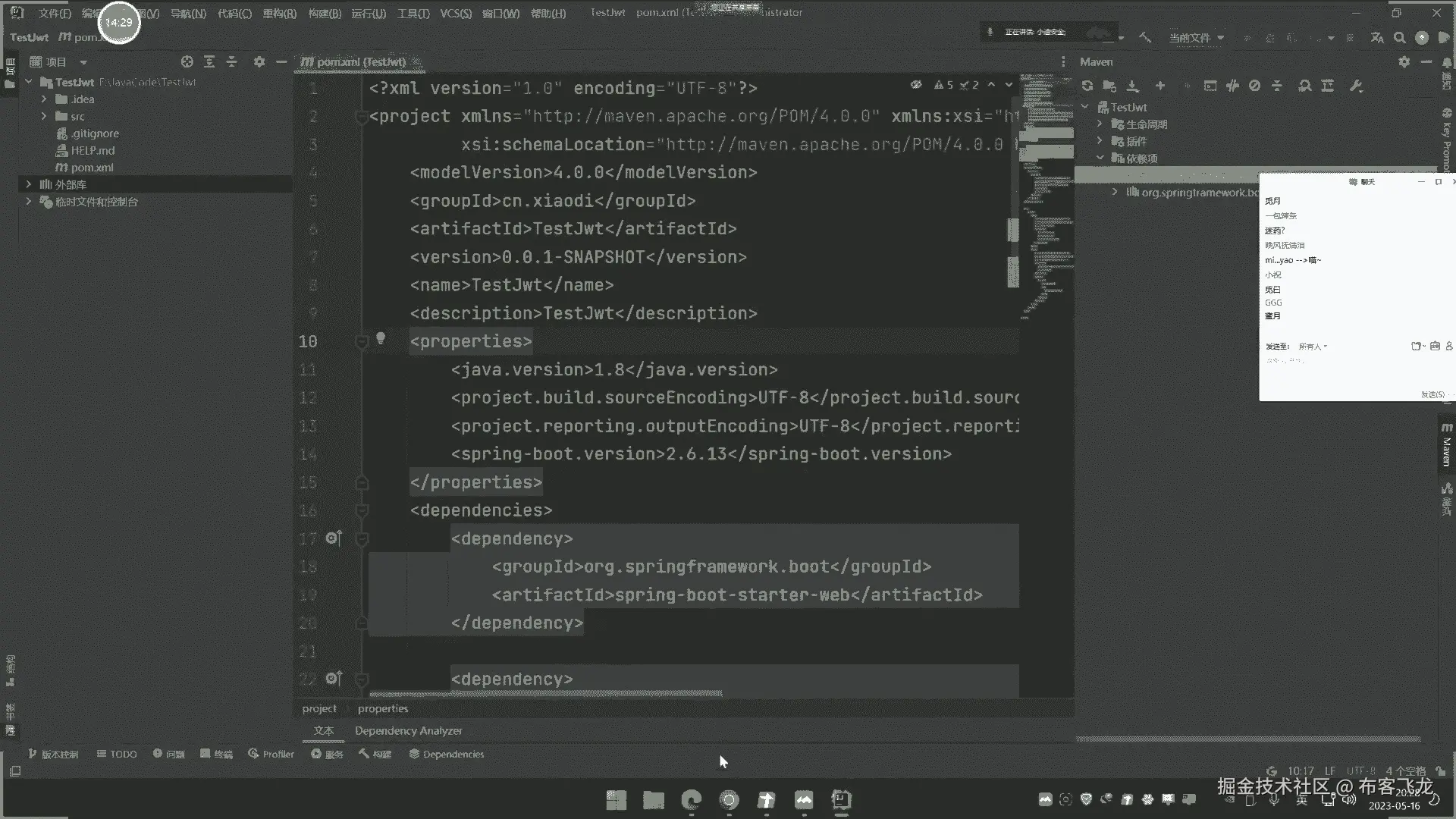
Task: Click download sources icon in Maven toolbar
Action: [1132, 86]
